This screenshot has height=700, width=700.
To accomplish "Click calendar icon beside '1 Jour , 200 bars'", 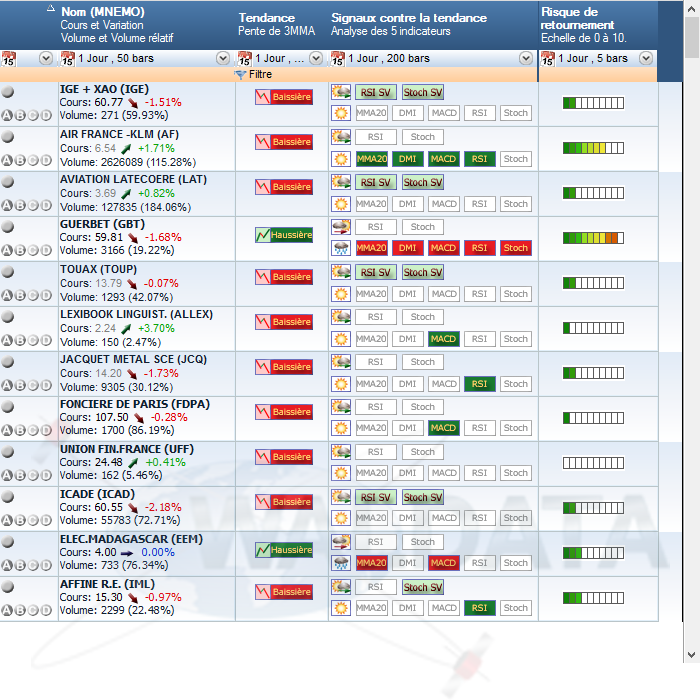I will click(x=338, y=58).
